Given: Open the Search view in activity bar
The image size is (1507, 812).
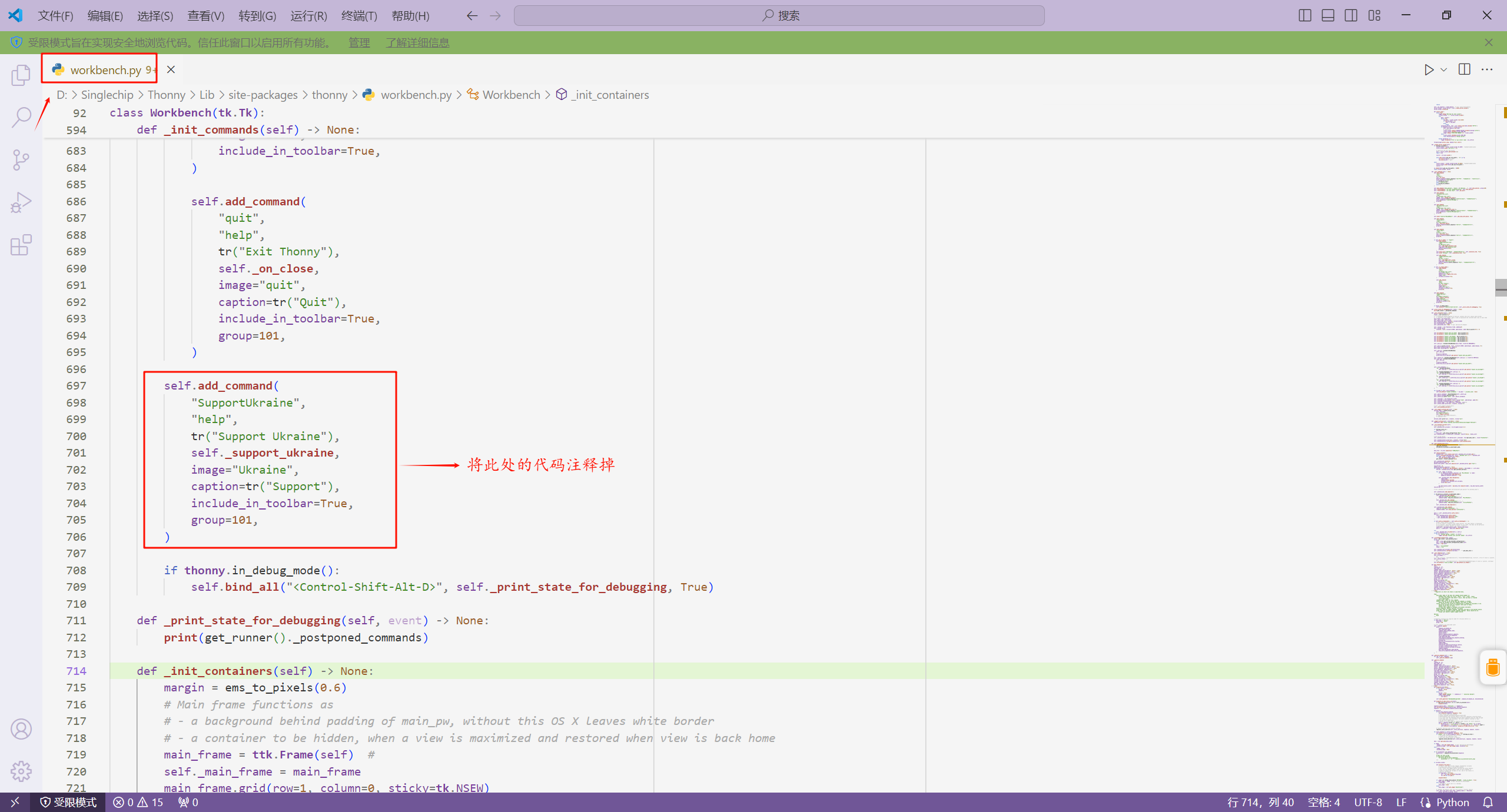Looking at the screenshot, I should tap(21, 117).
